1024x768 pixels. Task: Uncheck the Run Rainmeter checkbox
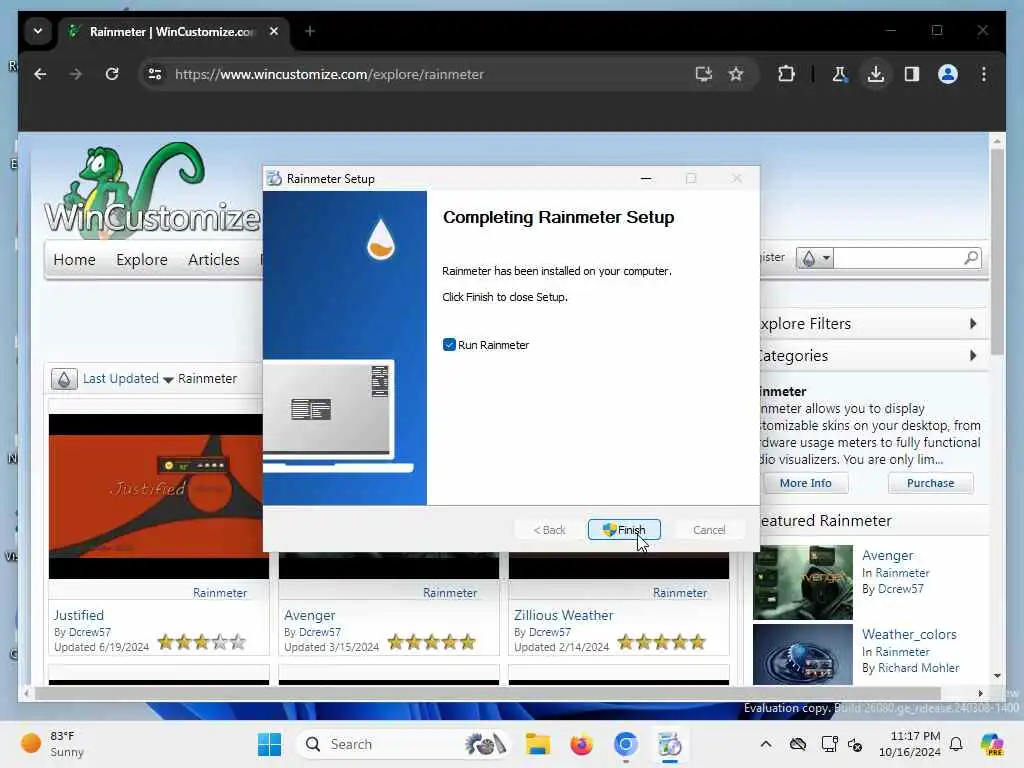449,345
